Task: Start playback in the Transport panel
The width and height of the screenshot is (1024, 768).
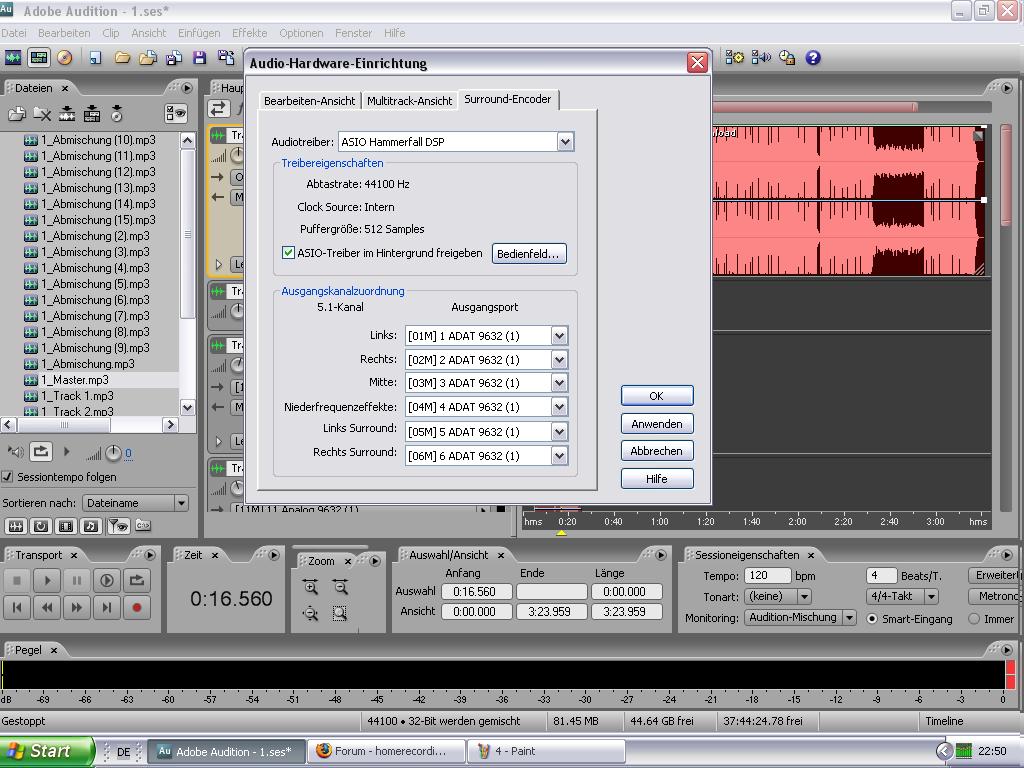Action: (x=47, y=580)
